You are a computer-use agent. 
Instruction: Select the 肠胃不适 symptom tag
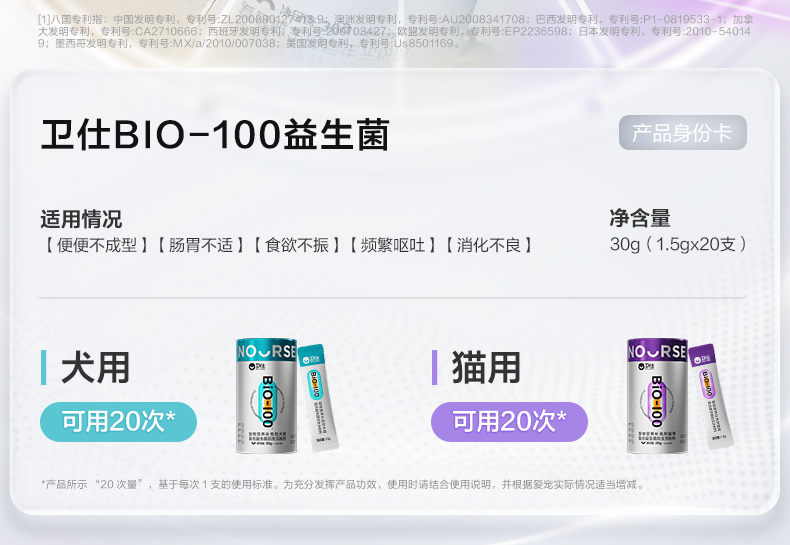(201, 245)
